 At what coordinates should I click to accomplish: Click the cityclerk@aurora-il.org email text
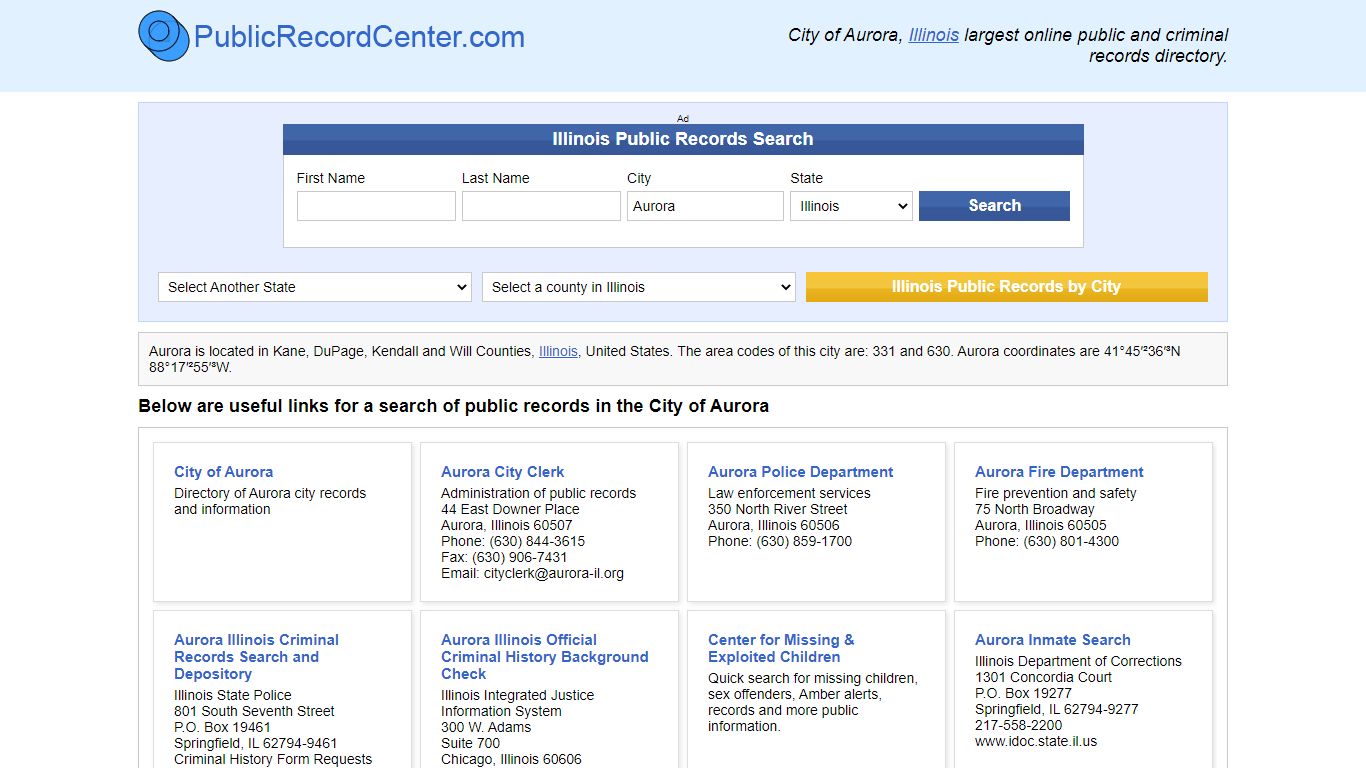[x=554, y=573]
